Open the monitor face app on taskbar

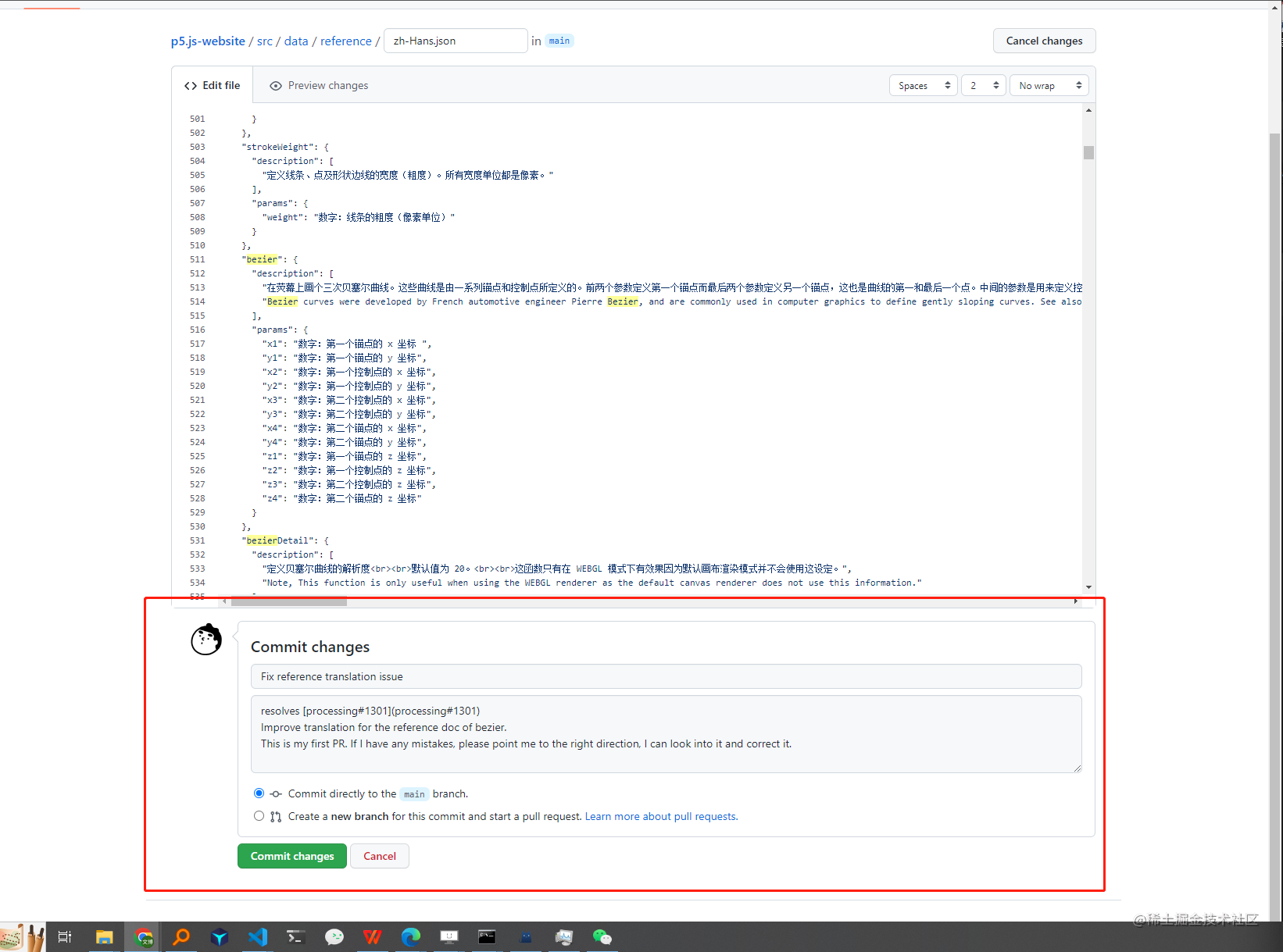click(x=449, y=936)
